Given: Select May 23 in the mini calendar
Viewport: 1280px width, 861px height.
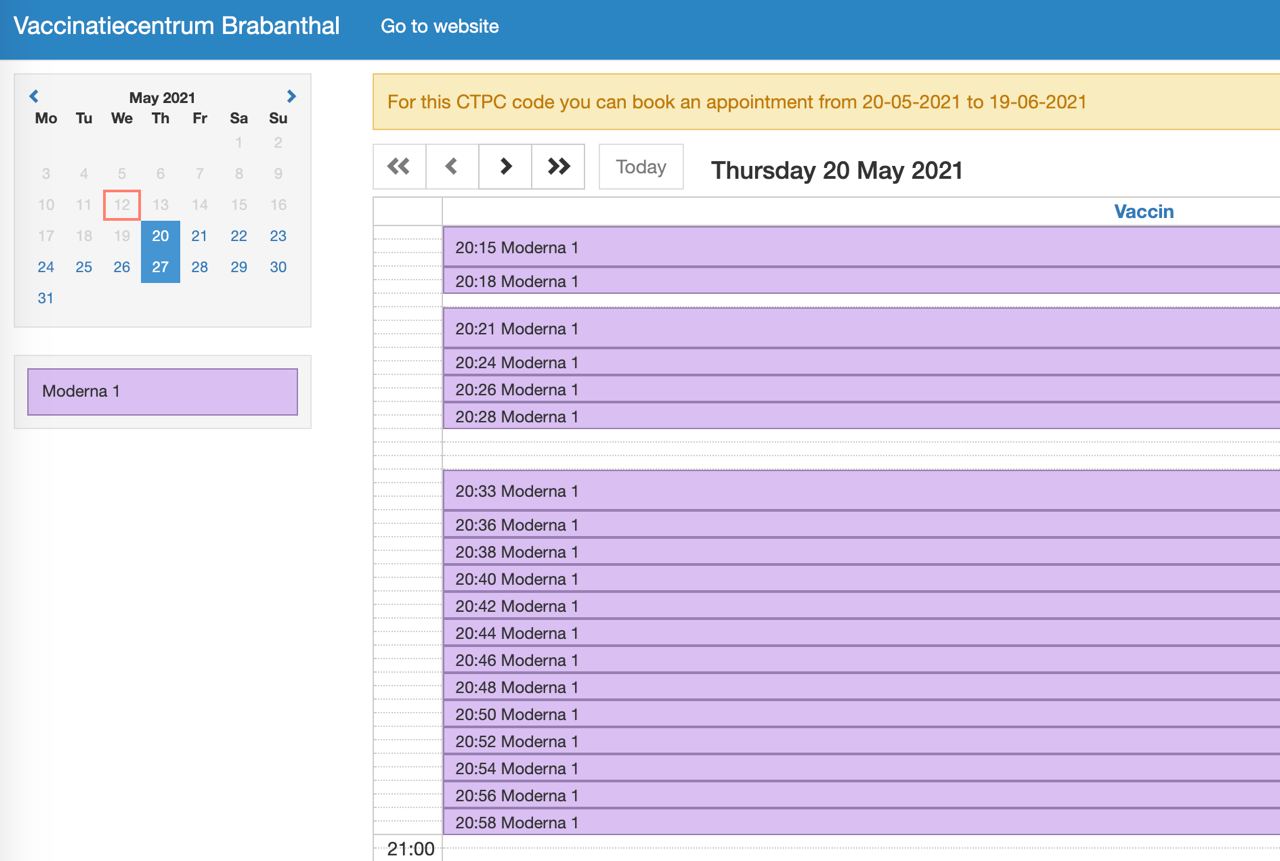Looking at the screenshot, I should (278, 236).
